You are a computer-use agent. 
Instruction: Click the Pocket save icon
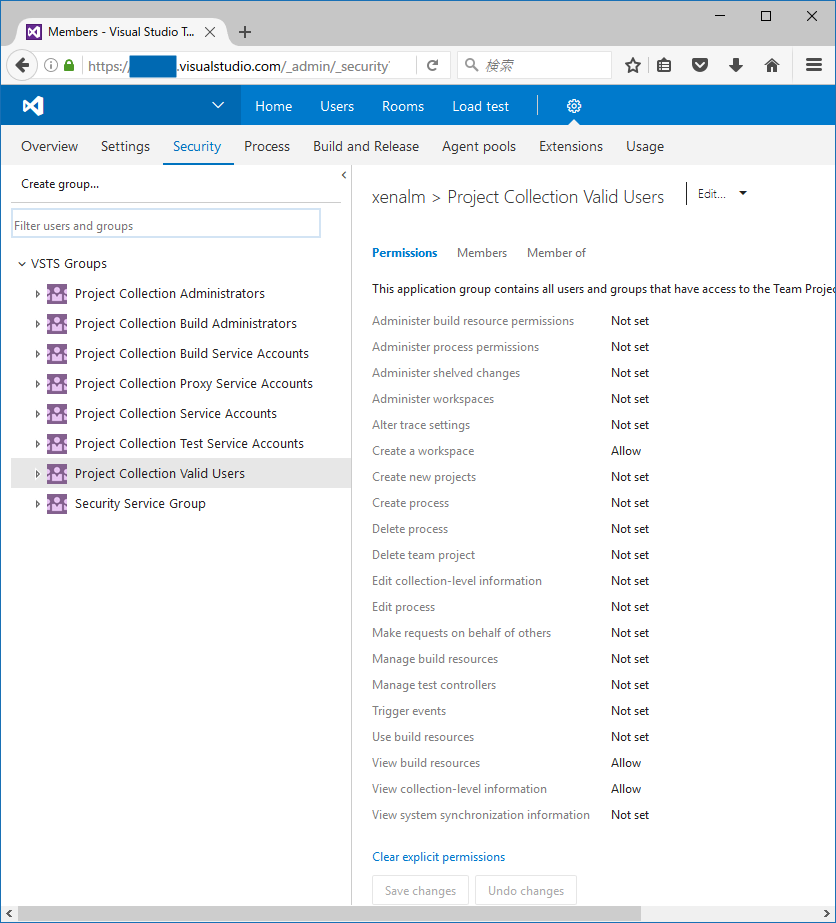pos(700,65)
